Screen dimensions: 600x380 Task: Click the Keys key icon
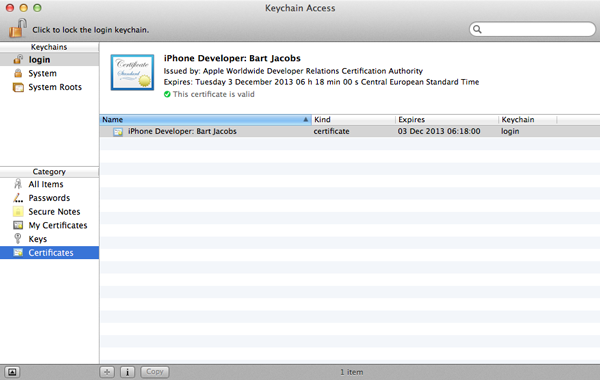(x=18, y=239)
